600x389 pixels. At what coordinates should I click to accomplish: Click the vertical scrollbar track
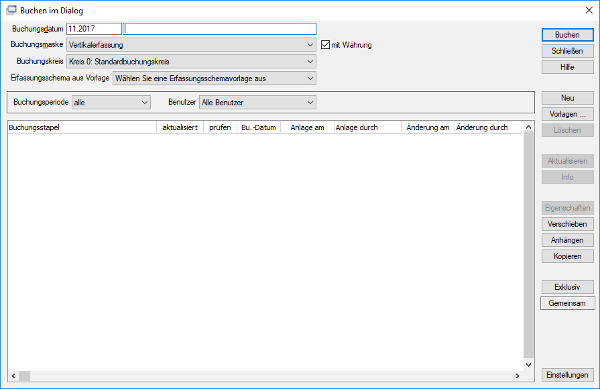(x=528, y=246)
